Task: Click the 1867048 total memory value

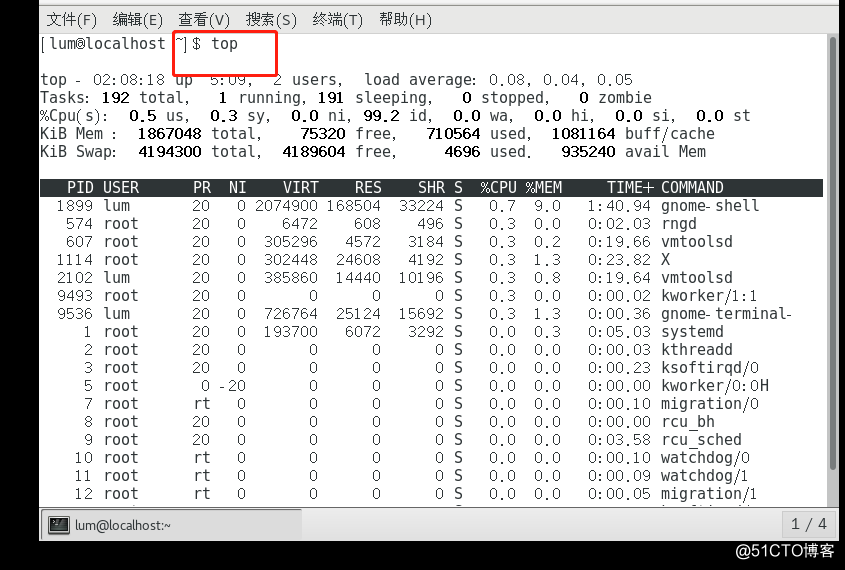Action: point(169,134)
